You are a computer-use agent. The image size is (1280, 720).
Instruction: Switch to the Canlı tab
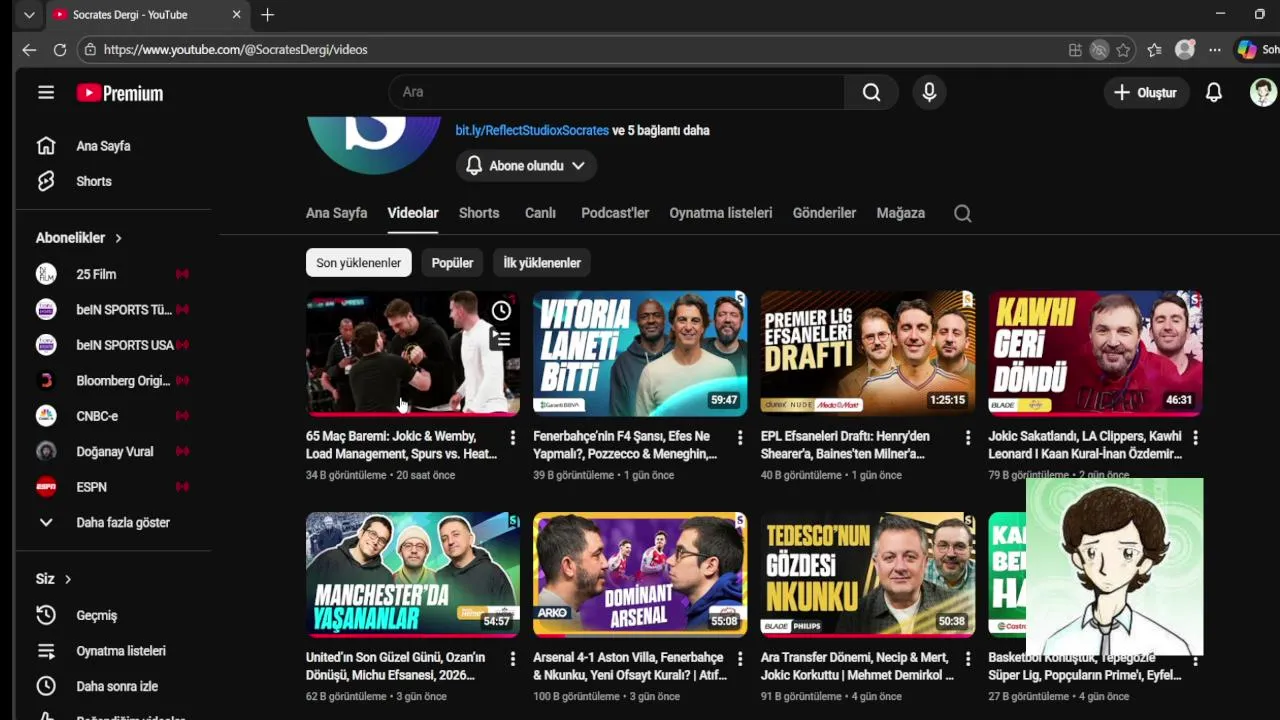(x=540, y=213)
